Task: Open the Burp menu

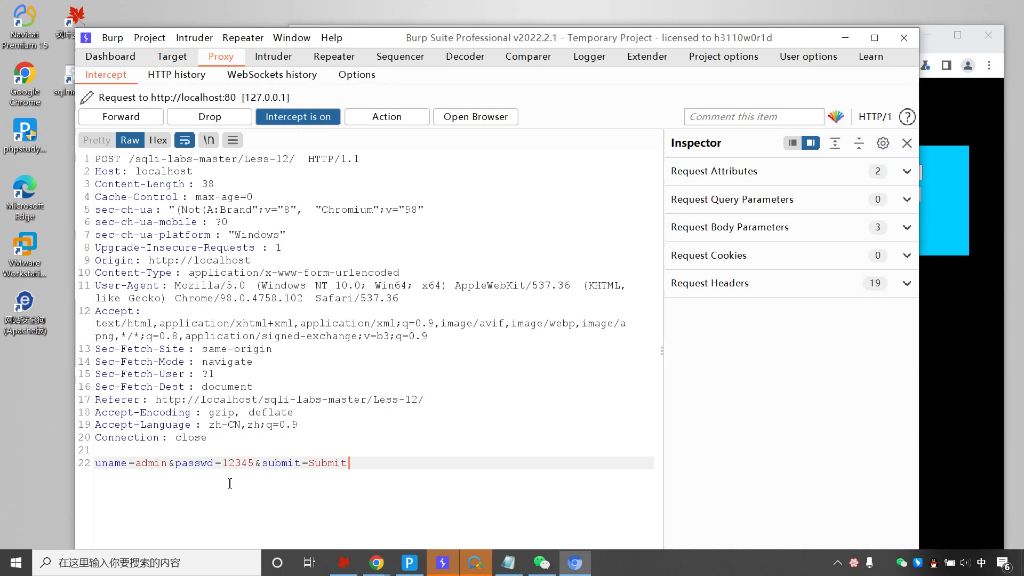Action: click(112, 38)
